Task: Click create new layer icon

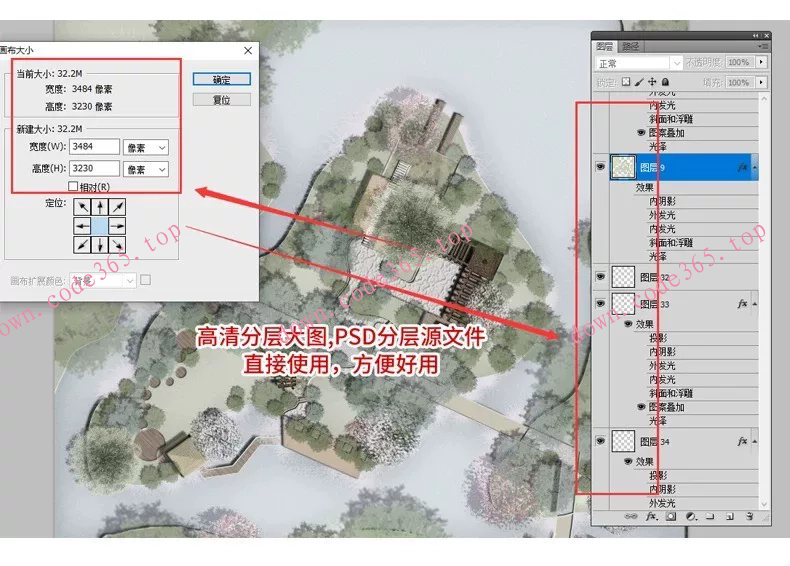Action: coord(729,517)
